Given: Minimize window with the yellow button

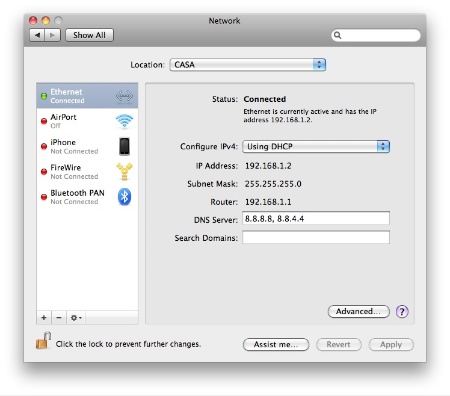Looking at the screenshot, I should (x=46, y=21).
